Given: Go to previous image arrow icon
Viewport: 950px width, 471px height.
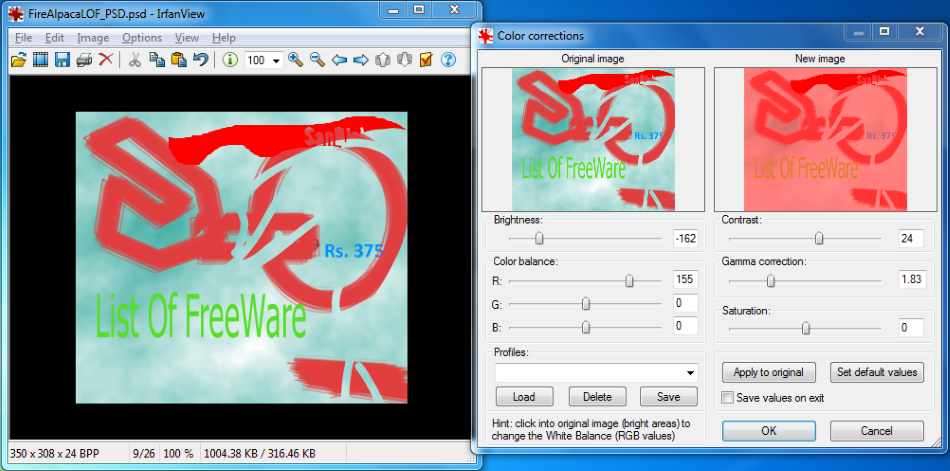Looking at the screenshot, I should 340,59.
